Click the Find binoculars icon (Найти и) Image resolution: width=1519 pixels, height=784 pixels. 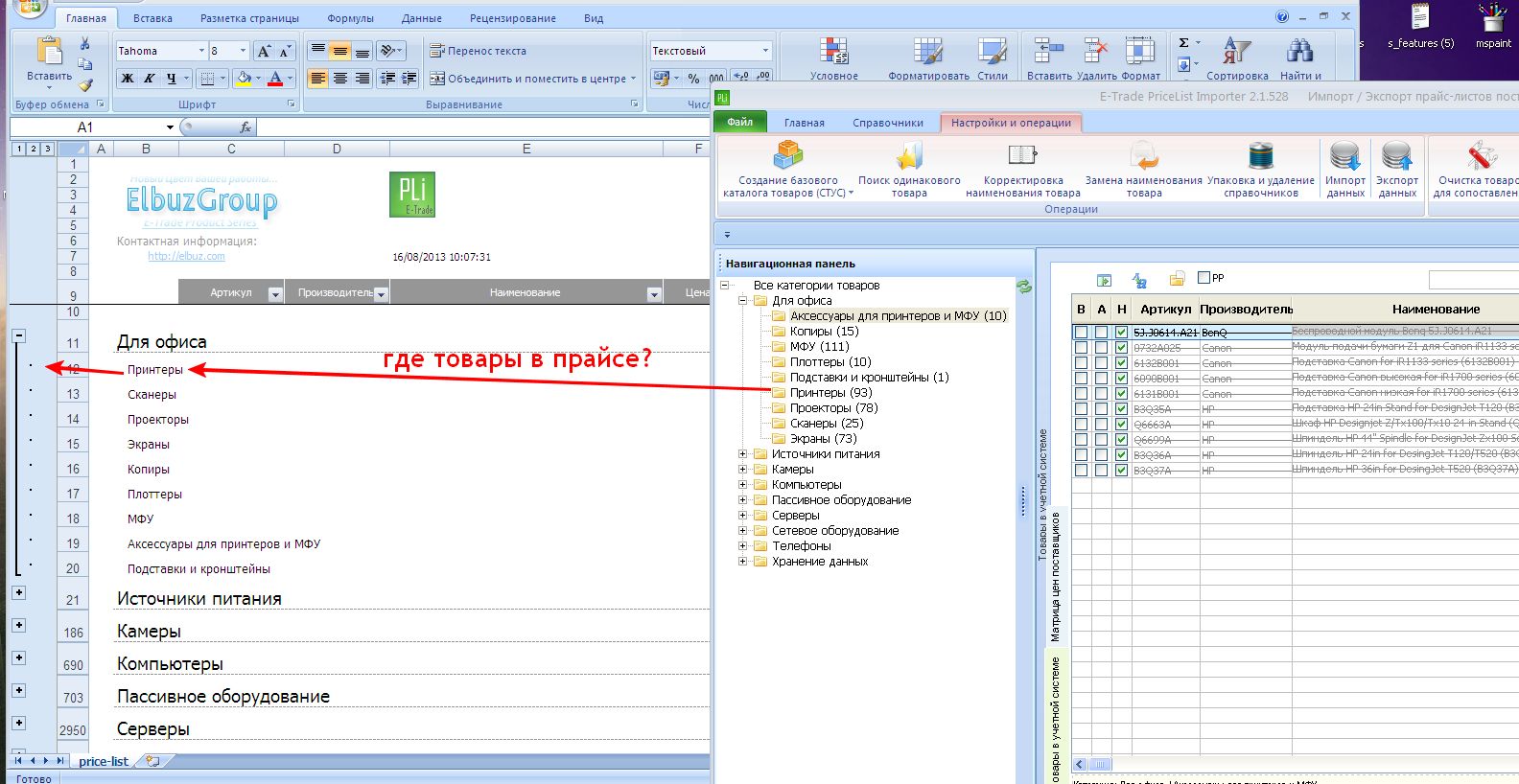[1299, 52]
